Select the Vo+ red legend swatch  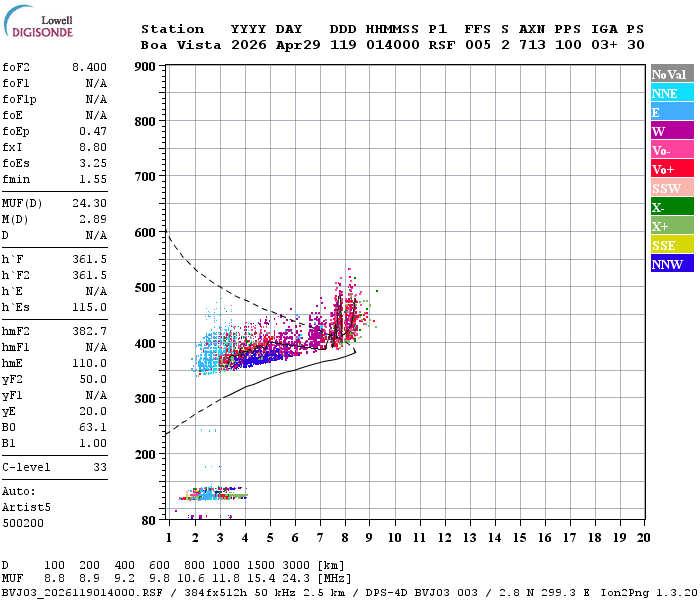(672, 169)
